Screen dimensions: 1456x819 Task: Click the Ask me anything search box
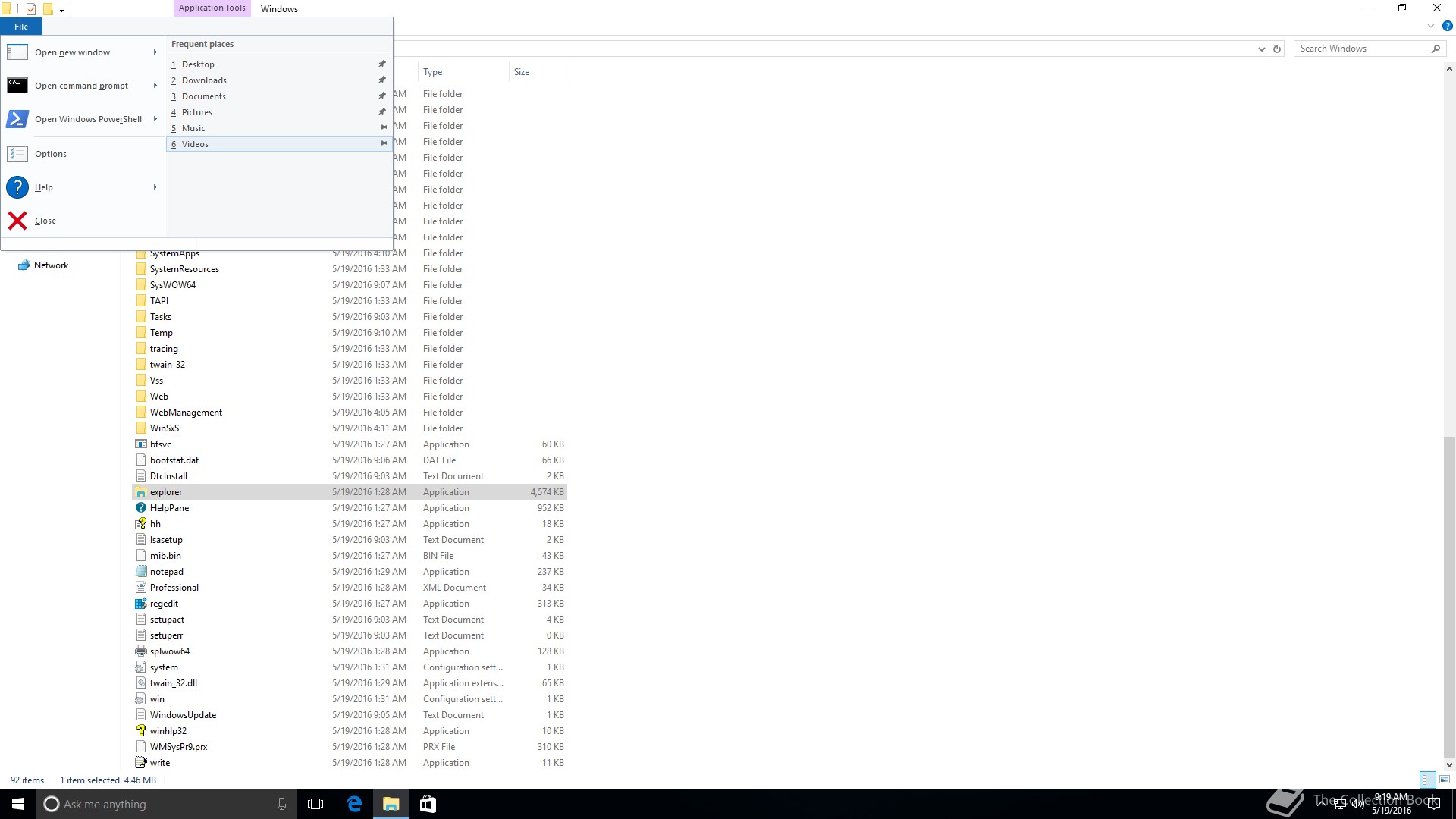pyautogui.click(x=167, y=804)
